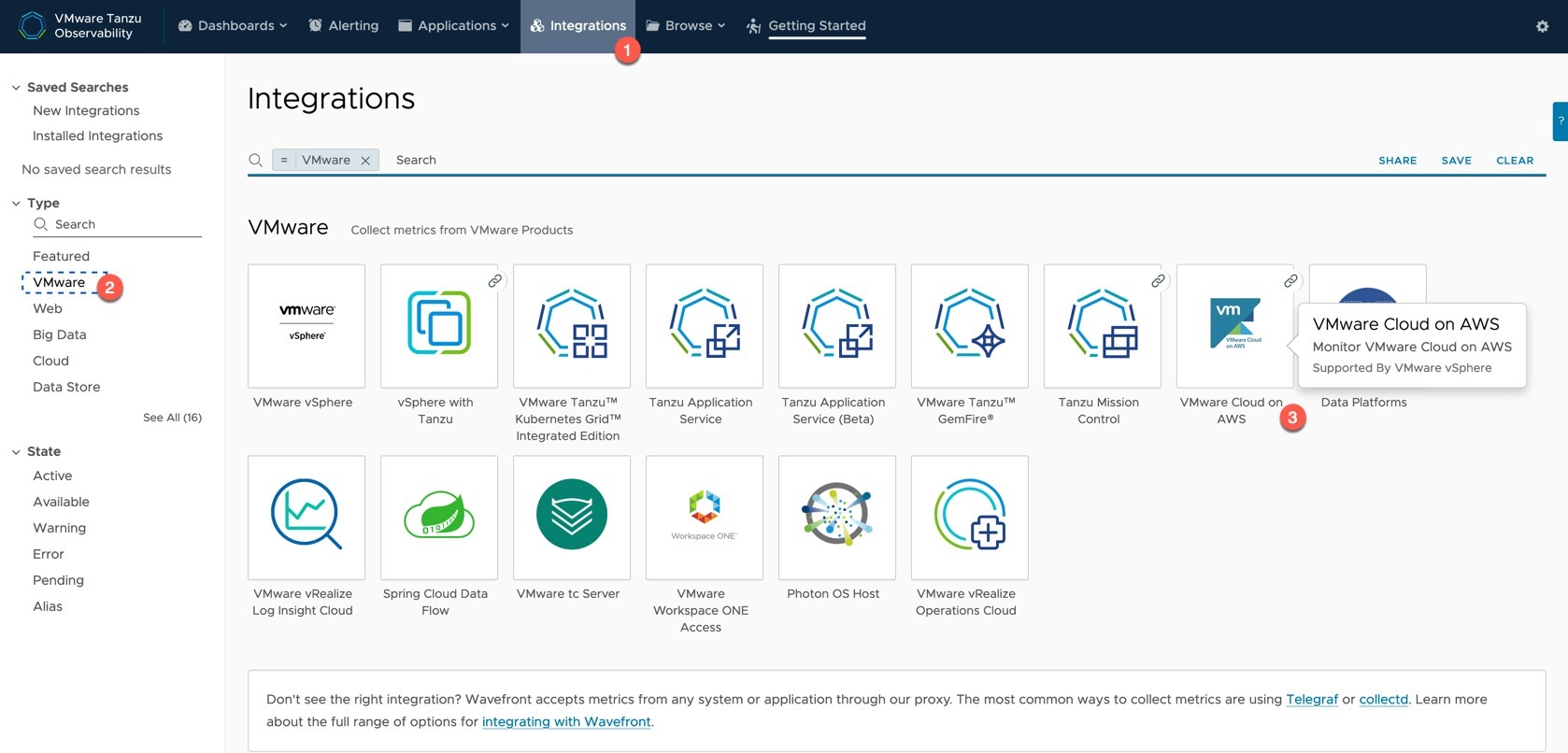Filter by Featured type
The width and height of the screenshot is (1568, 753).
tap(61, 256)
